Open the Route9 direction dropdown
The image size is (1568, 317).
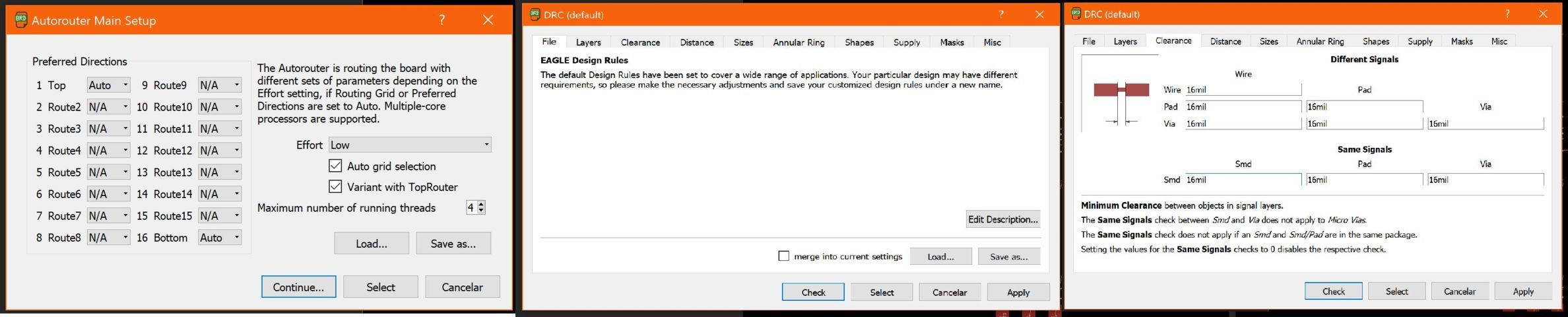(x=219, y=85)
